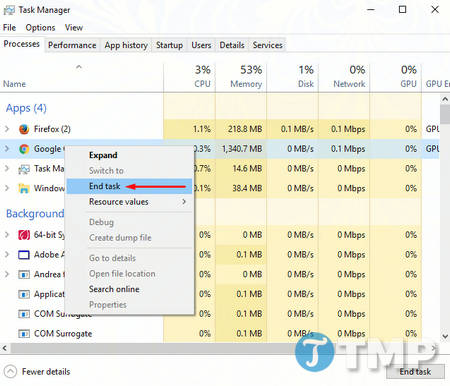Click Firefox CPU value 1.1%
The image size is (450, 386).
202,129
